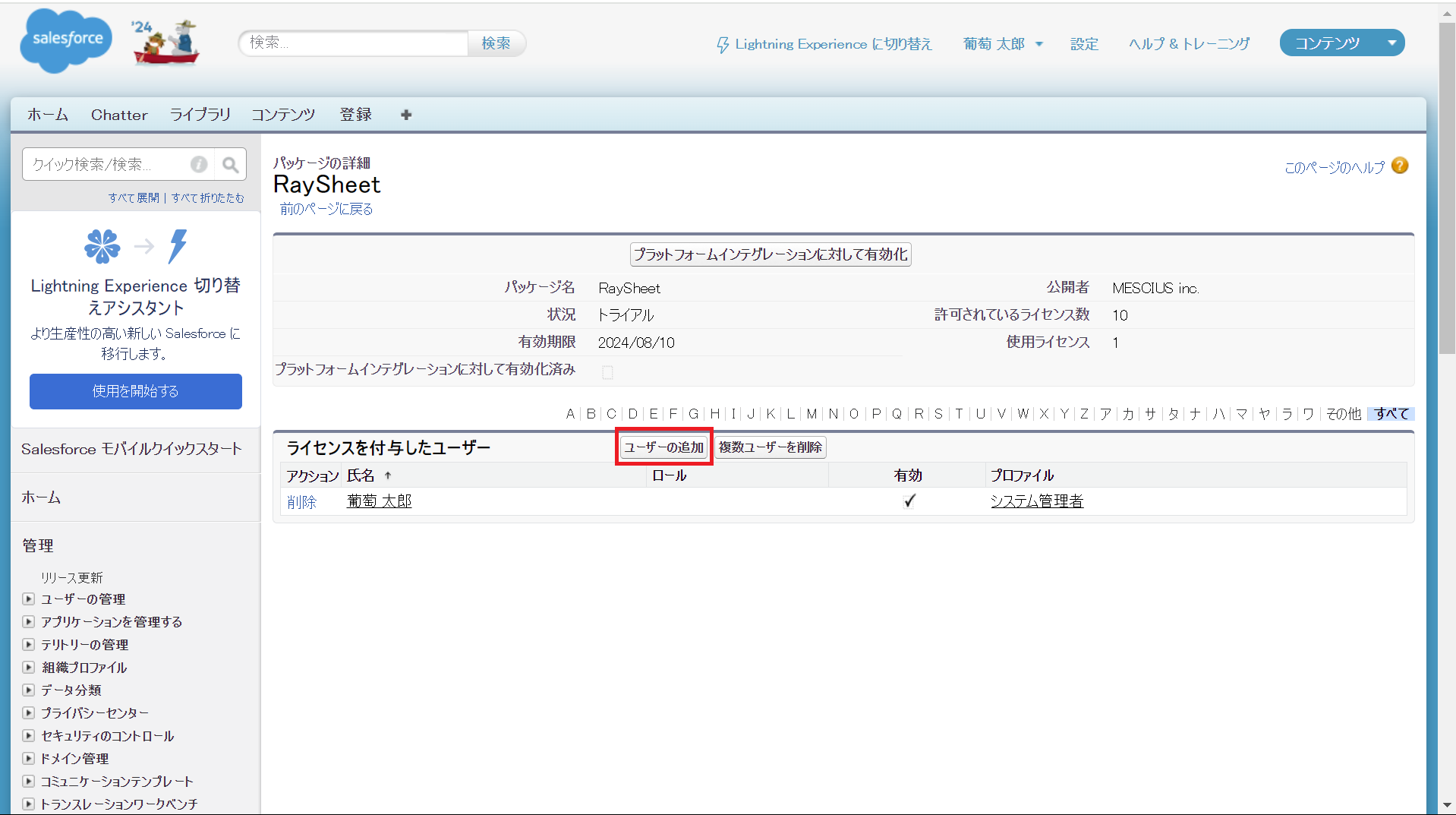Click プラットフォームインテグレーションに対して有効化 button
Image resolution: width=1456 pixels, height=815 pixels.
(771, 254)
